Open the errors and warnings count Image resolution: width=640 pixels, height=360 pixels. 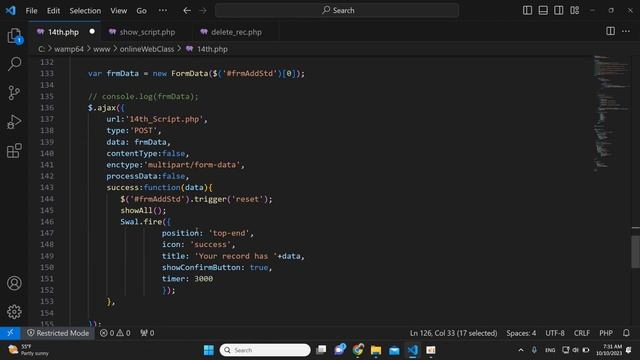click(x=115, y=333)
